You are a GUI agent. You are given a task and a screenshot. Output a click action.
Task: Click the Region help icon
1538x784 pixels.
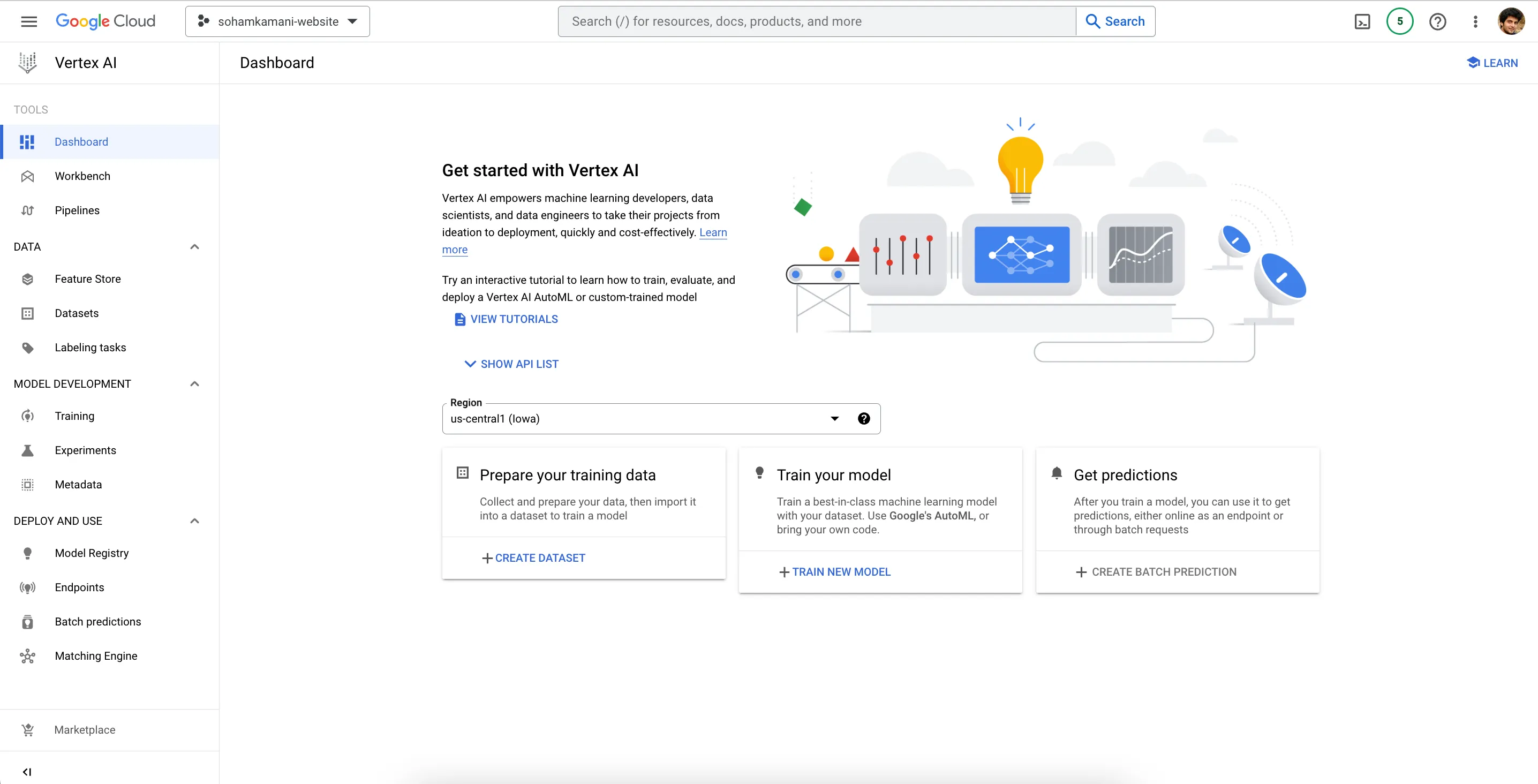pos(863,419)
